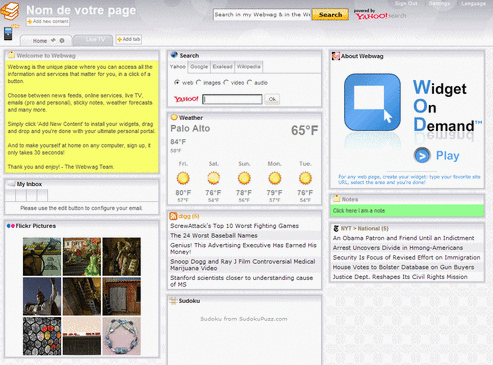Click the Yahoo! logo in Search widget

[186, 99]
